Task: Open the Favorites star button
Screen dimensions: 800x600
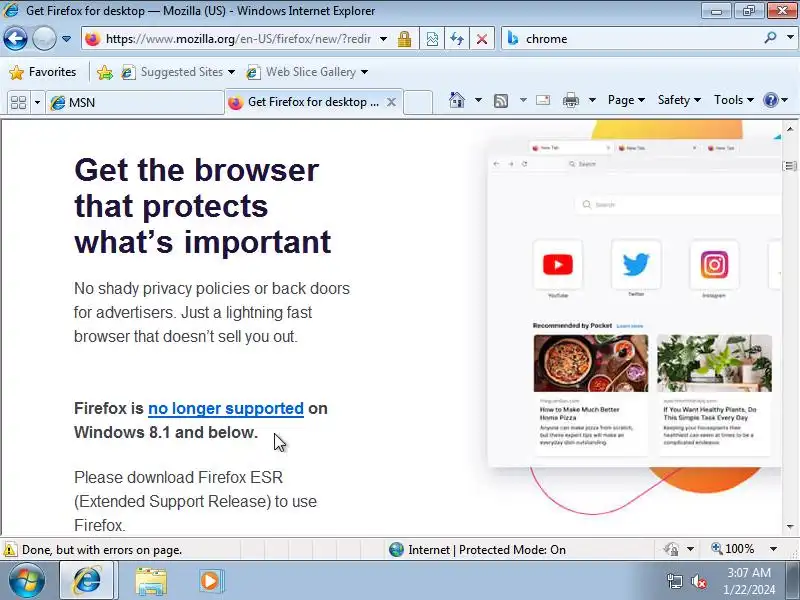Action: (x=42, y=72)
